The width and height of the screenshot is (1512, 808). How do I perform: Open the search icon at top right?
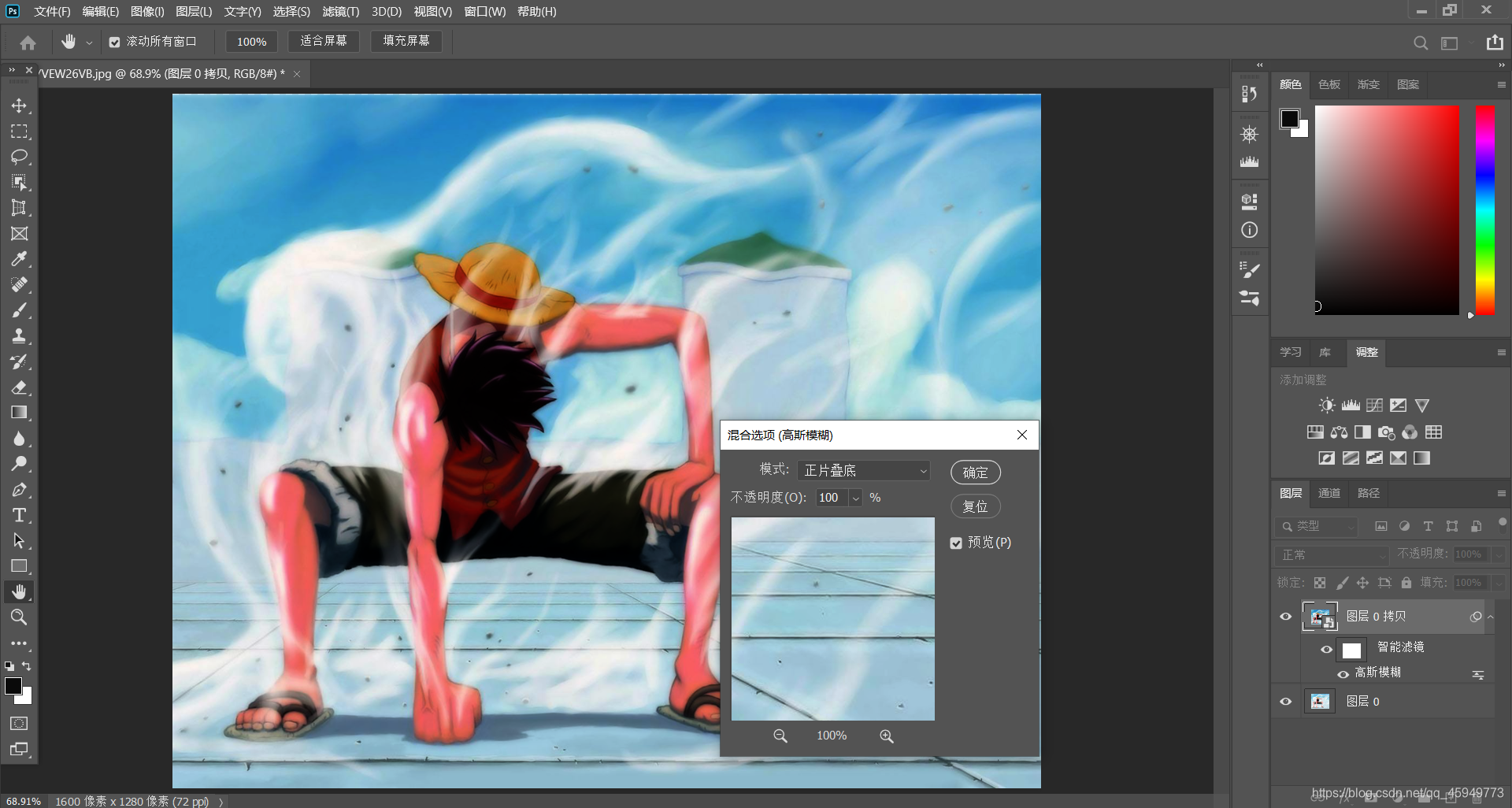coord(1421,43)
